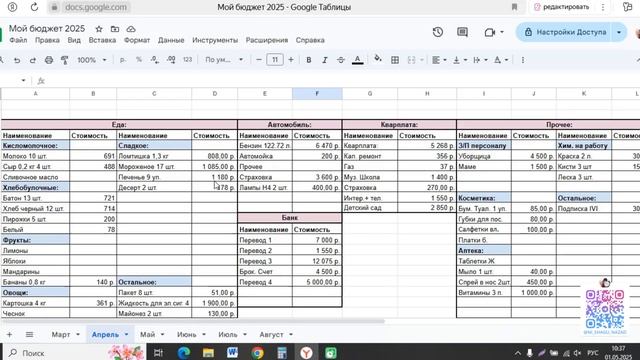Open the zoom 100% dropdown
Image resolution: width=640 pixels, height=360 pixels.
(x=92, y=60)
